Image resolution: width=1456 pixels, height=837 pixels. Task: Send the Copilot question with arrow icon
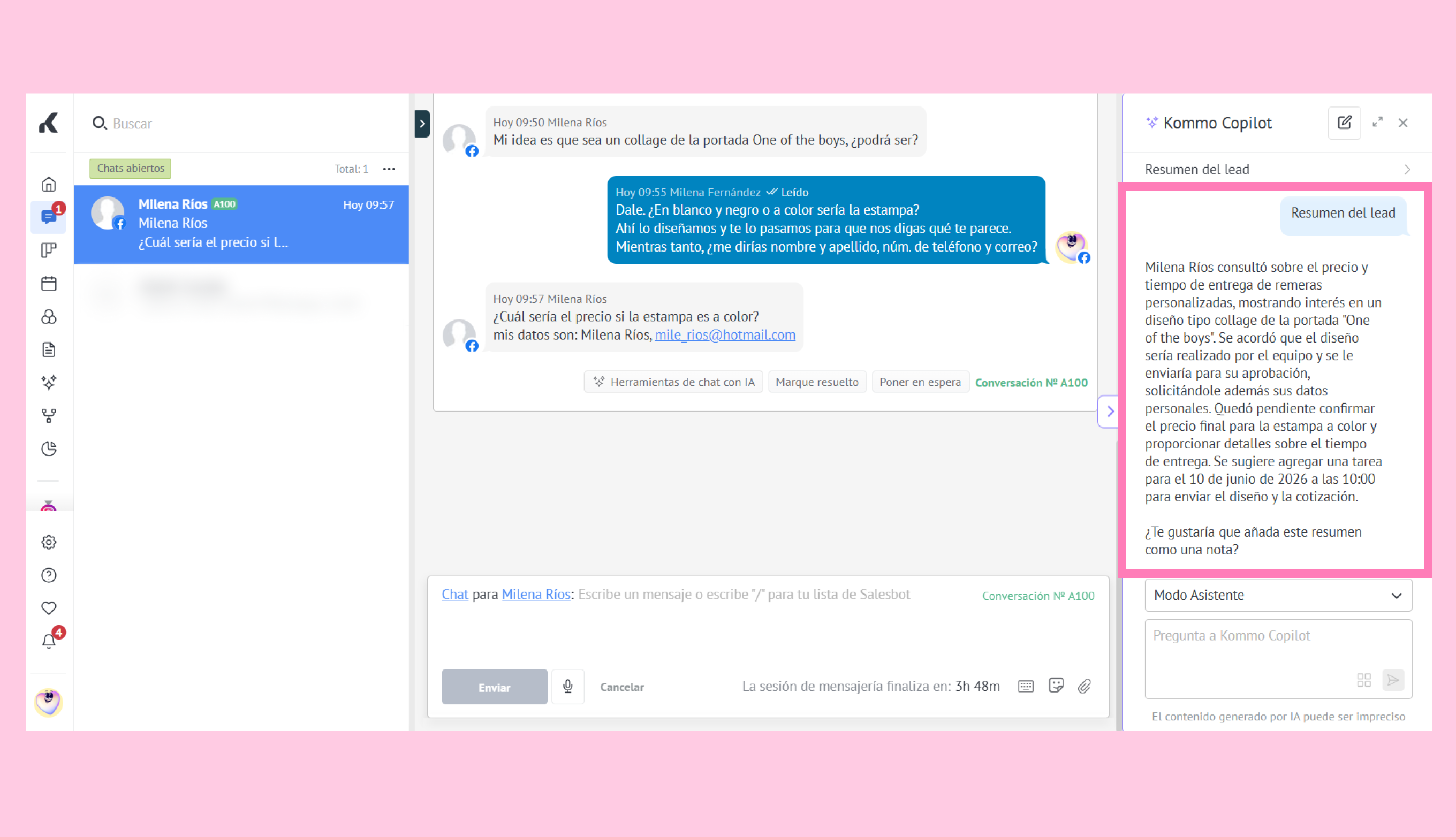point(1393,680)
